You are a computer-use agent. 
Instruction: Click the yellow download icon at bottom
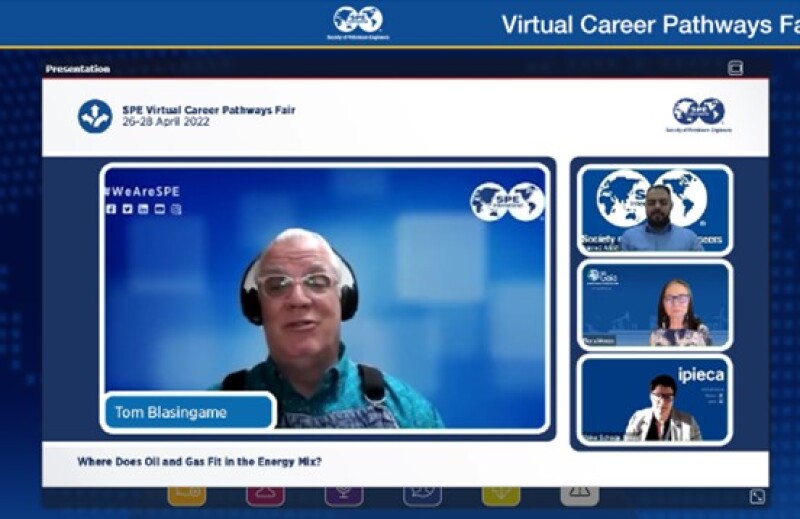point(501,493)
